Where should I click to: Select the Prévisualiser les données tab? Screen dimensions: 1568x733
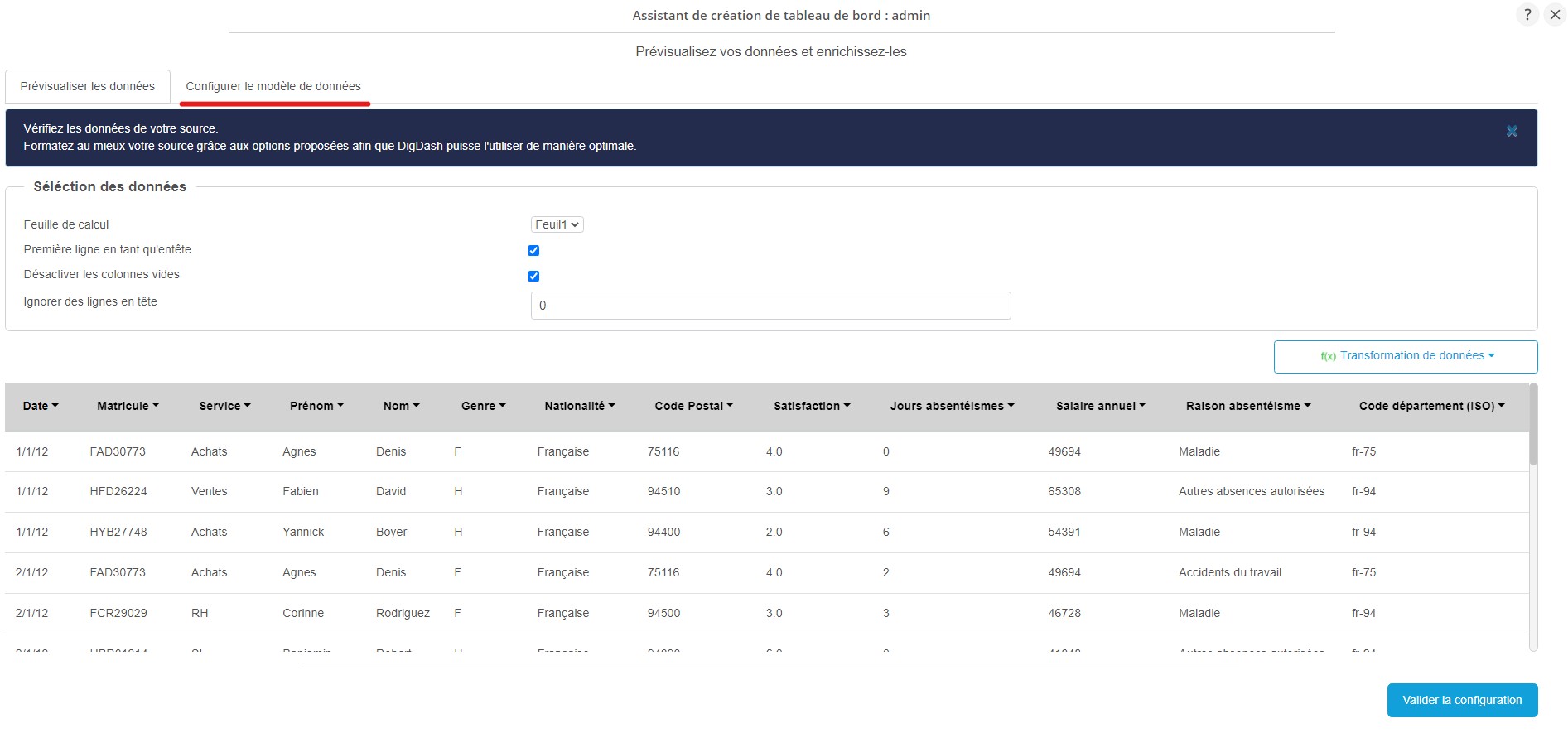coord(88,86)
